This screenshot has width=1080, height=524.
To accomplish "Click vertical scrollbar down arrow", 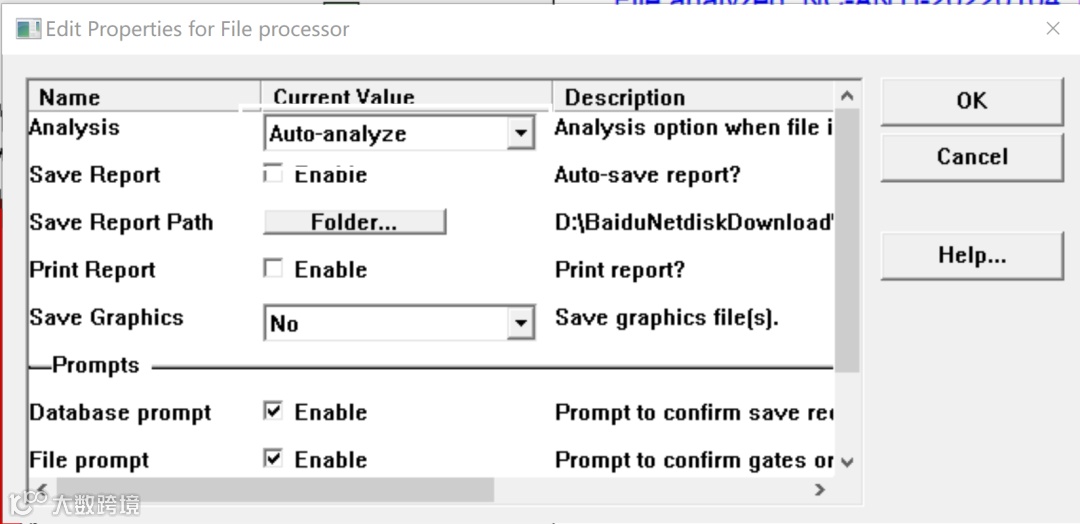I will (x=847, y=461).
